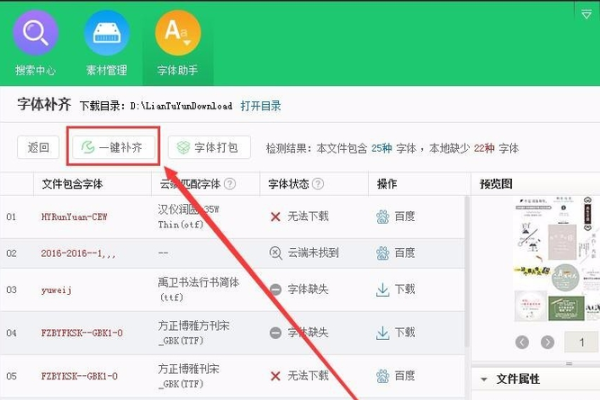Image resolution: width=600 pixels, height=400 pixels.
Task: Select the 字体助手 font assistant icon
Action: click(178, 33)
